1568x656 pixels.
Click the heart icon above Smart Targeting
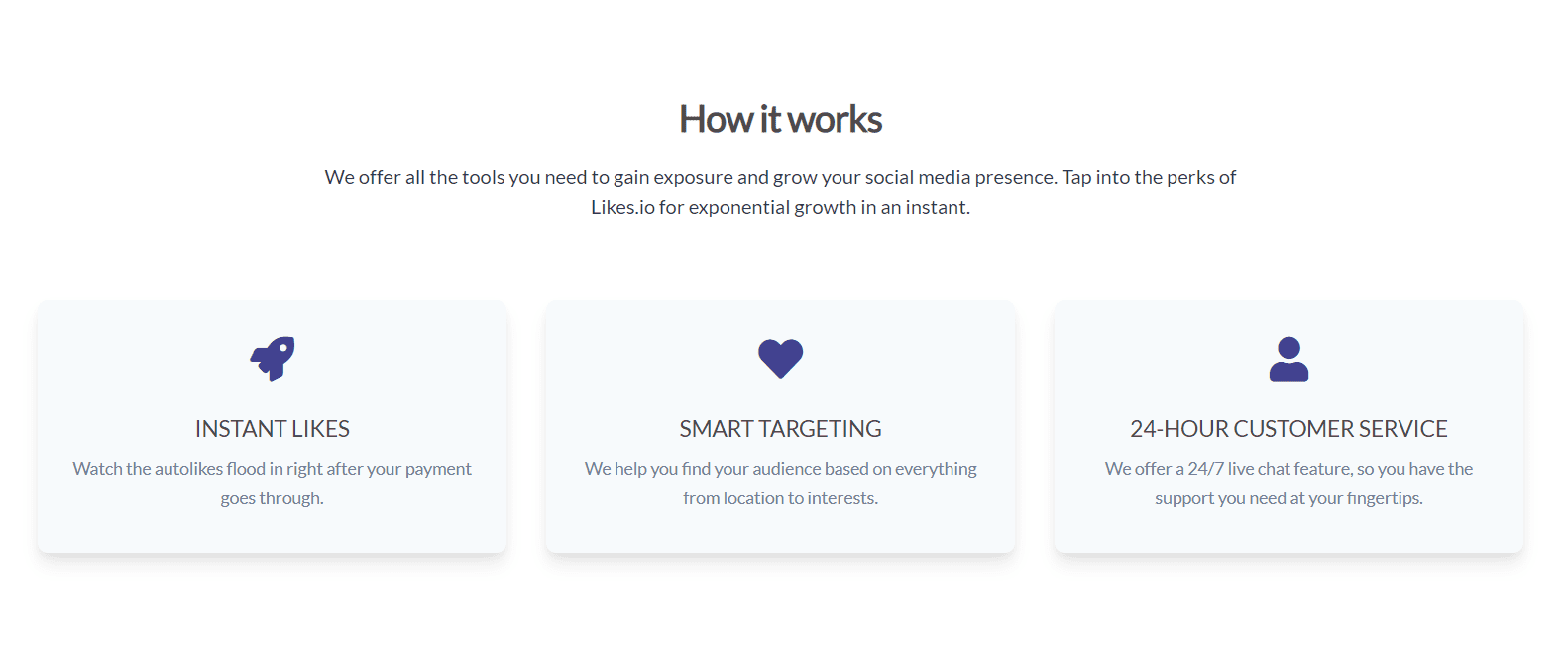click(780, 359)
